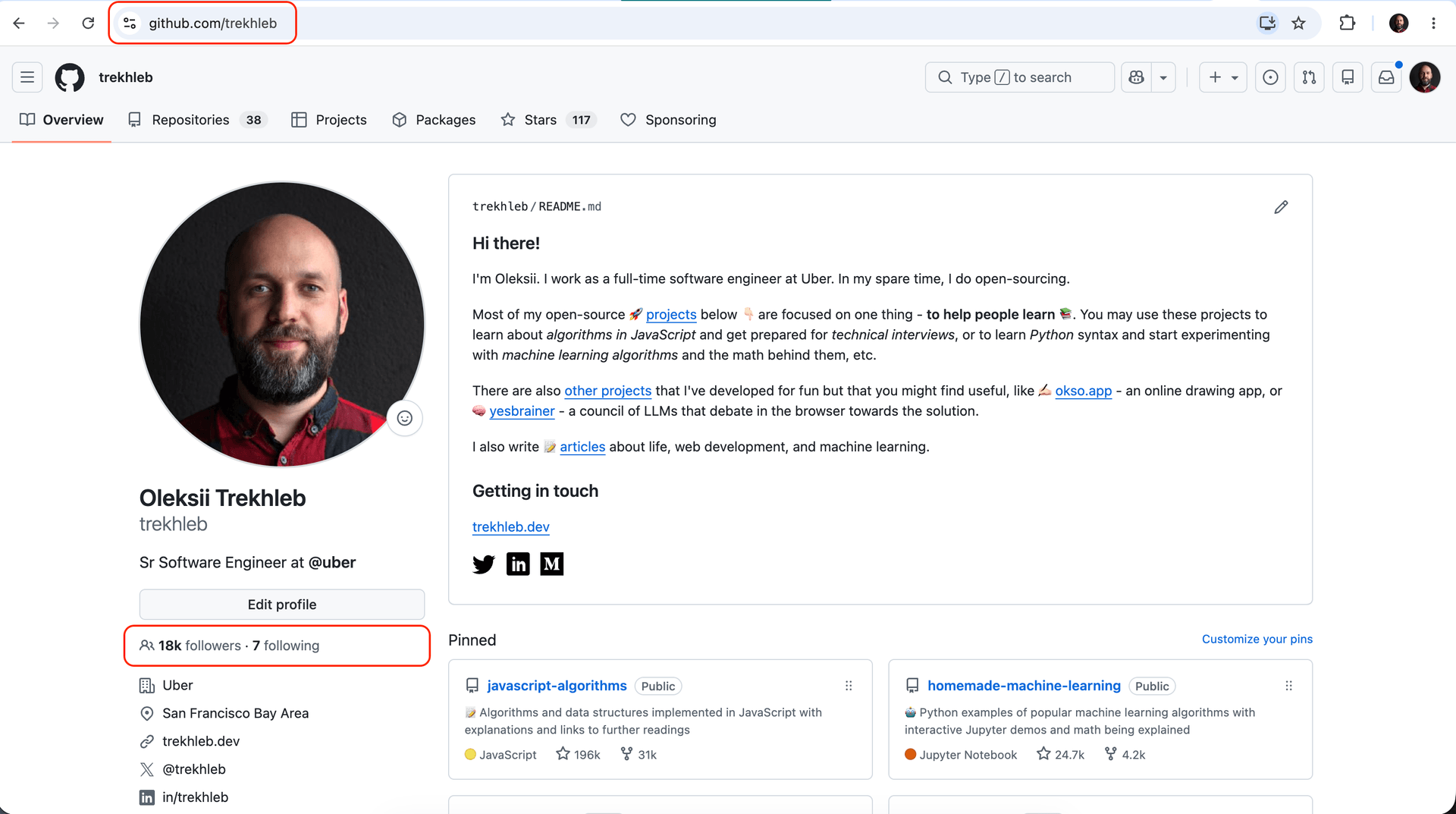Grab the homemade-machine-learning pin reorder handle

coord(1288,686)
